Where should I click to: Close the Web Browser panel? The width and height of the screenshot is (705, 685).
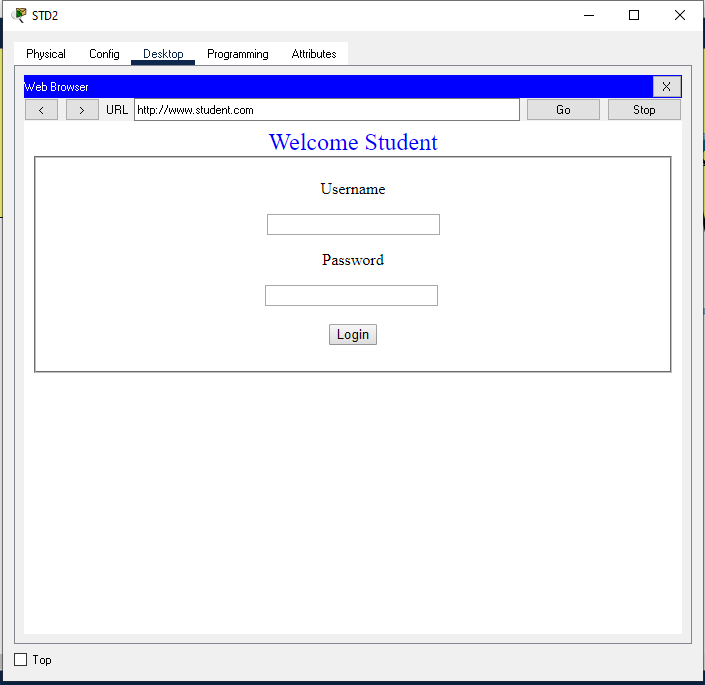[x=666, y=87]
